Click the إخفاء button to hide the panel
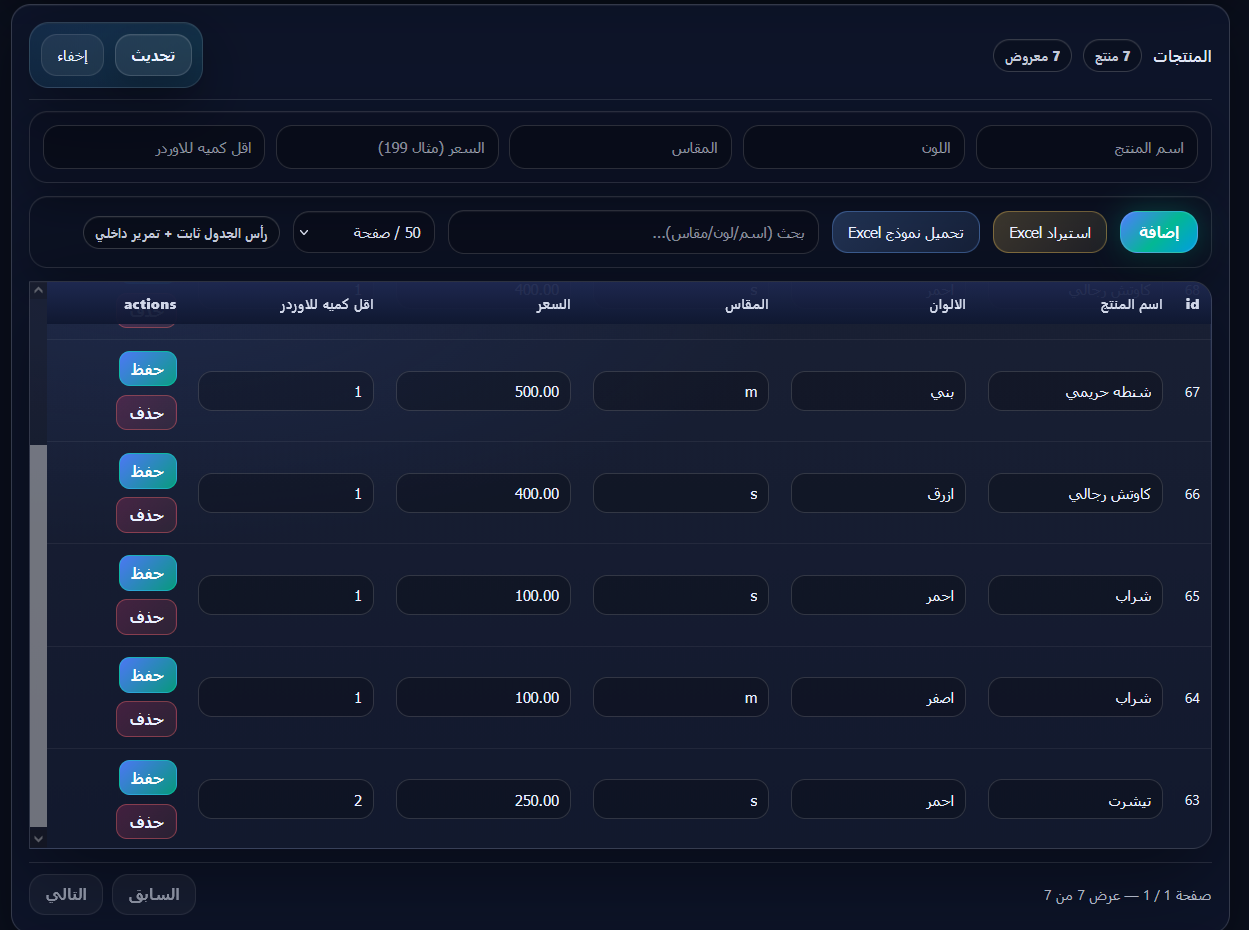Screen dimensions: 1249x930 click(71, 56)
